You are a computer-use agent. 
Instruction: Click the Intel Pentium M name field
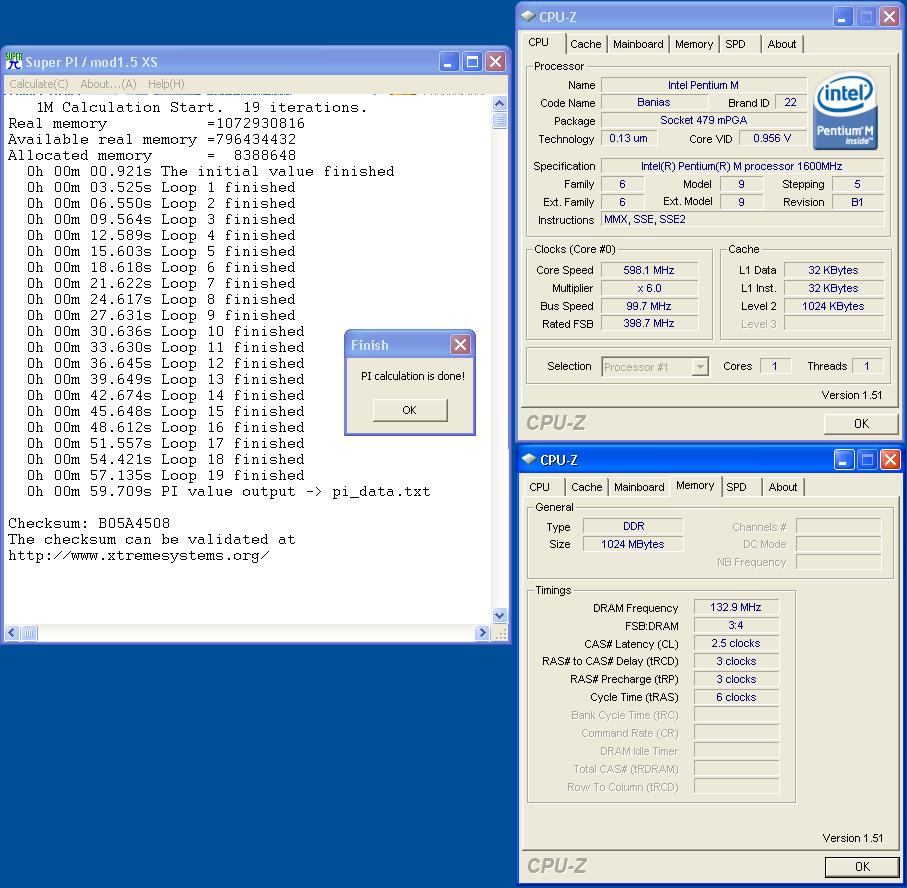click(703, 85)
